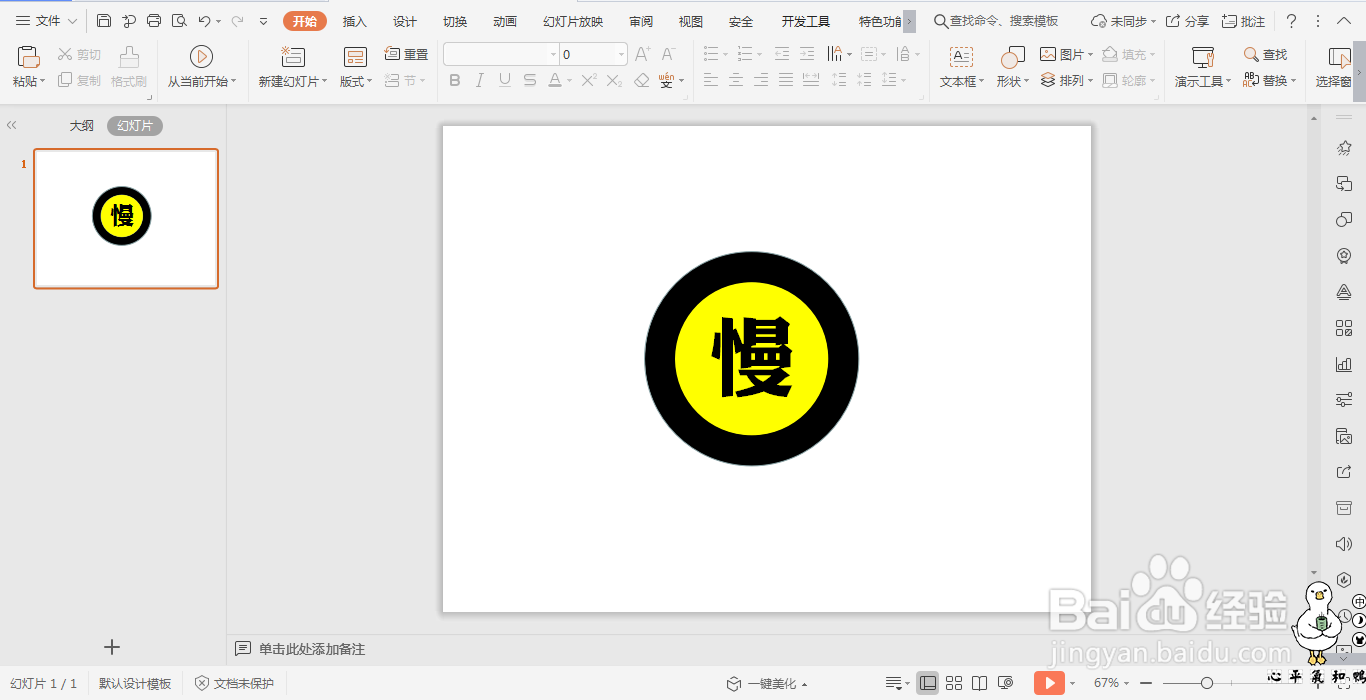Expand the Arrange (排列) dropdown
Image resolution: width=1366 pixels, height=700 pixels.
click(1090, 80)
